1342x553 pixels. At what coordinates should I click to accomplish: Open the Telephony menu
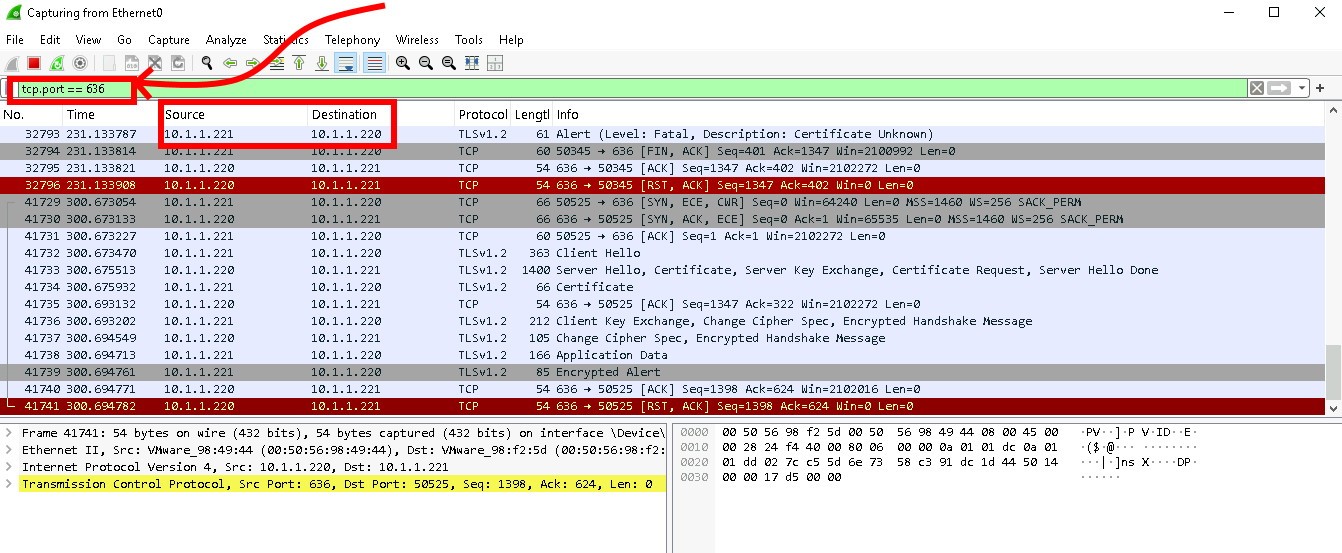click(352, 40)
